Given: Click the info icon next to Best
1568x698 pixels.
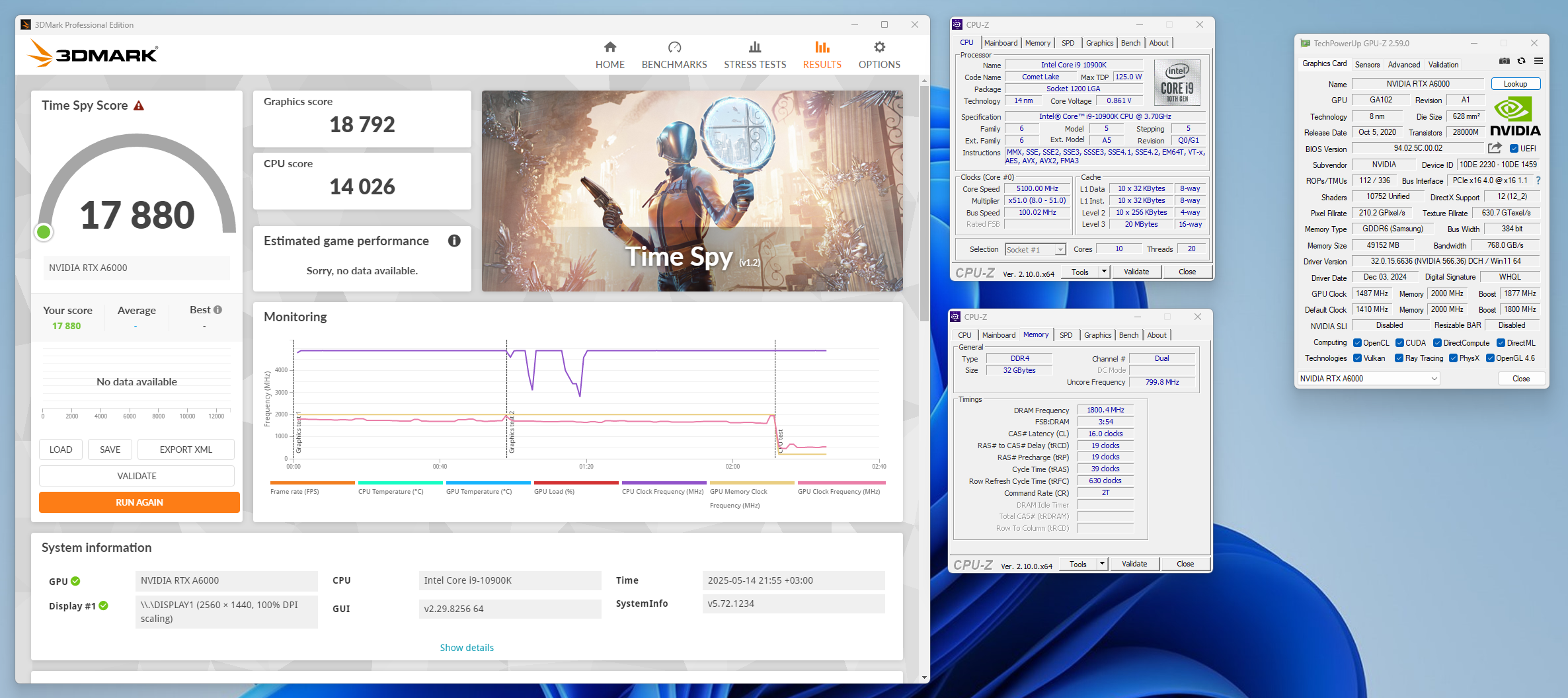Looking at the screenshot, I should (218, 309).
